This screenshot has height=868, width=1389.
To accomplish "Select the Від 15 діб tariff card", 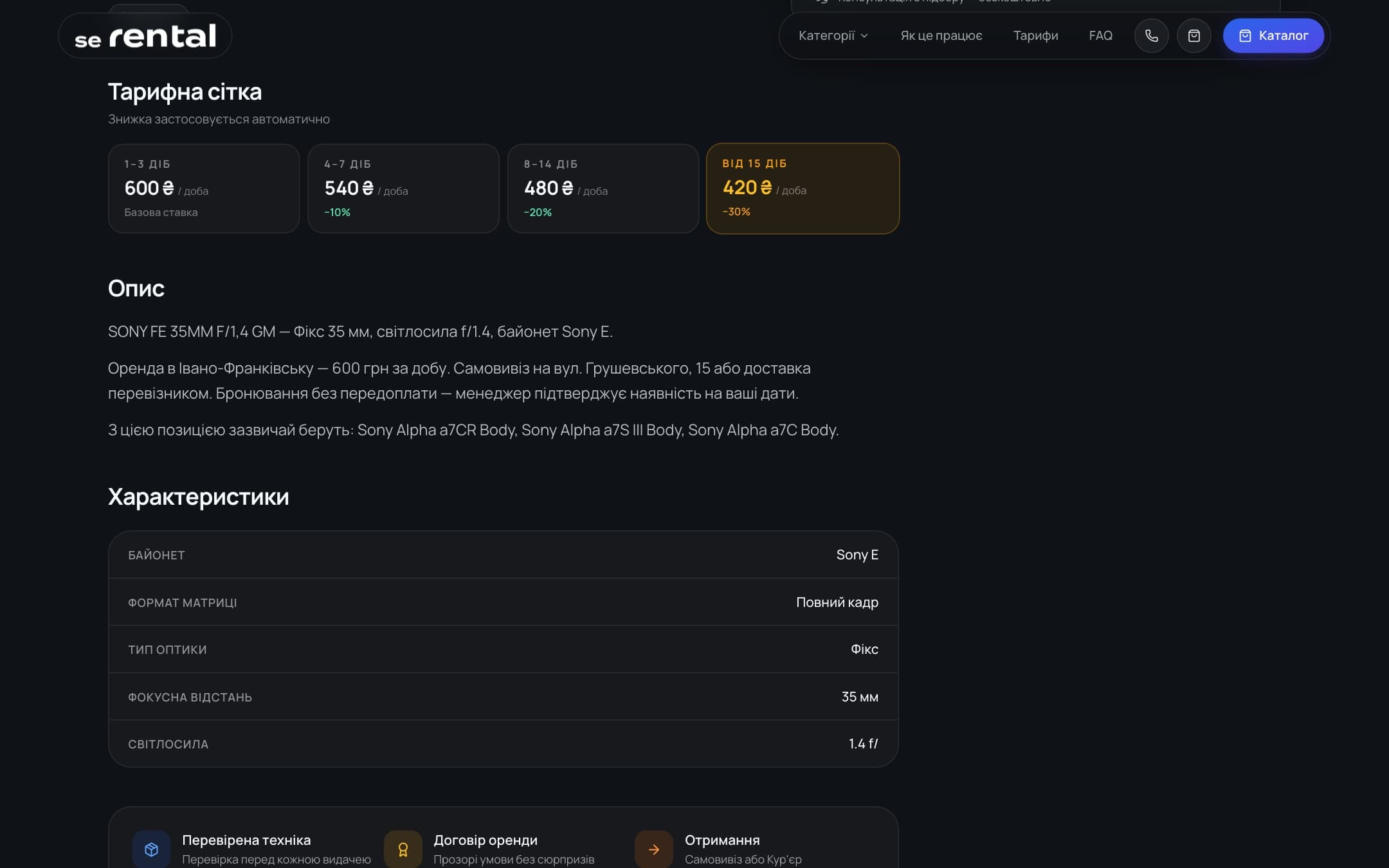I will click(x=803, y=188).
